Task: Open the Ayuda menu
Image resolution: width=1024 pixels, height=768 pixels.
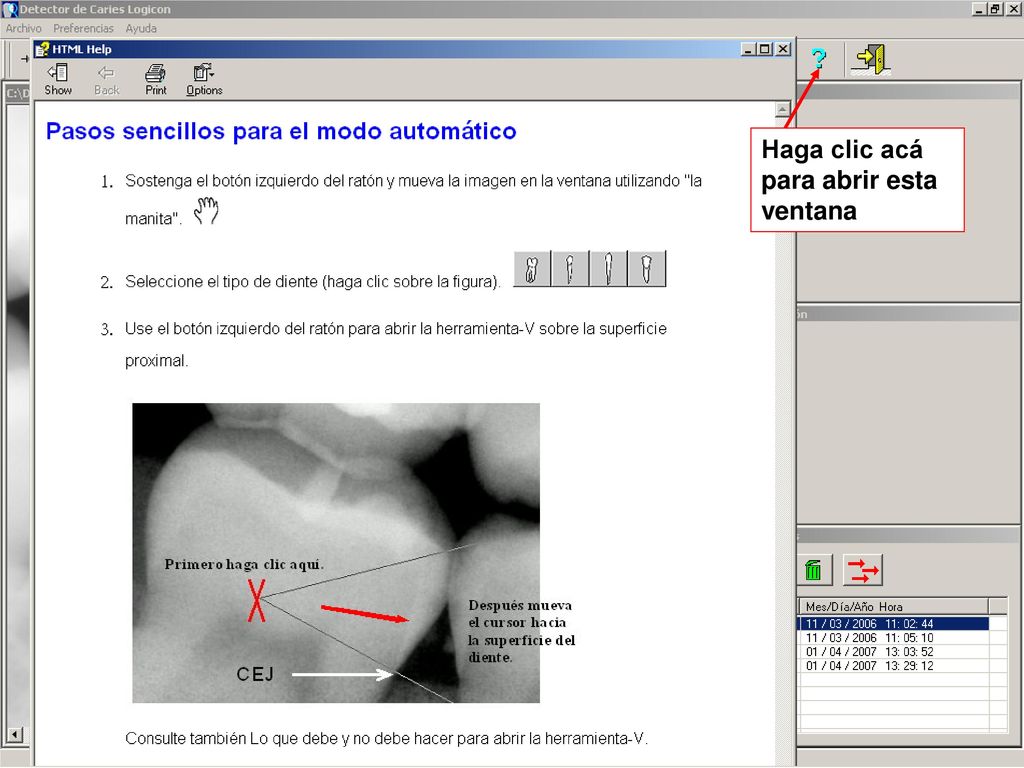Action: [x=141, y=29]
